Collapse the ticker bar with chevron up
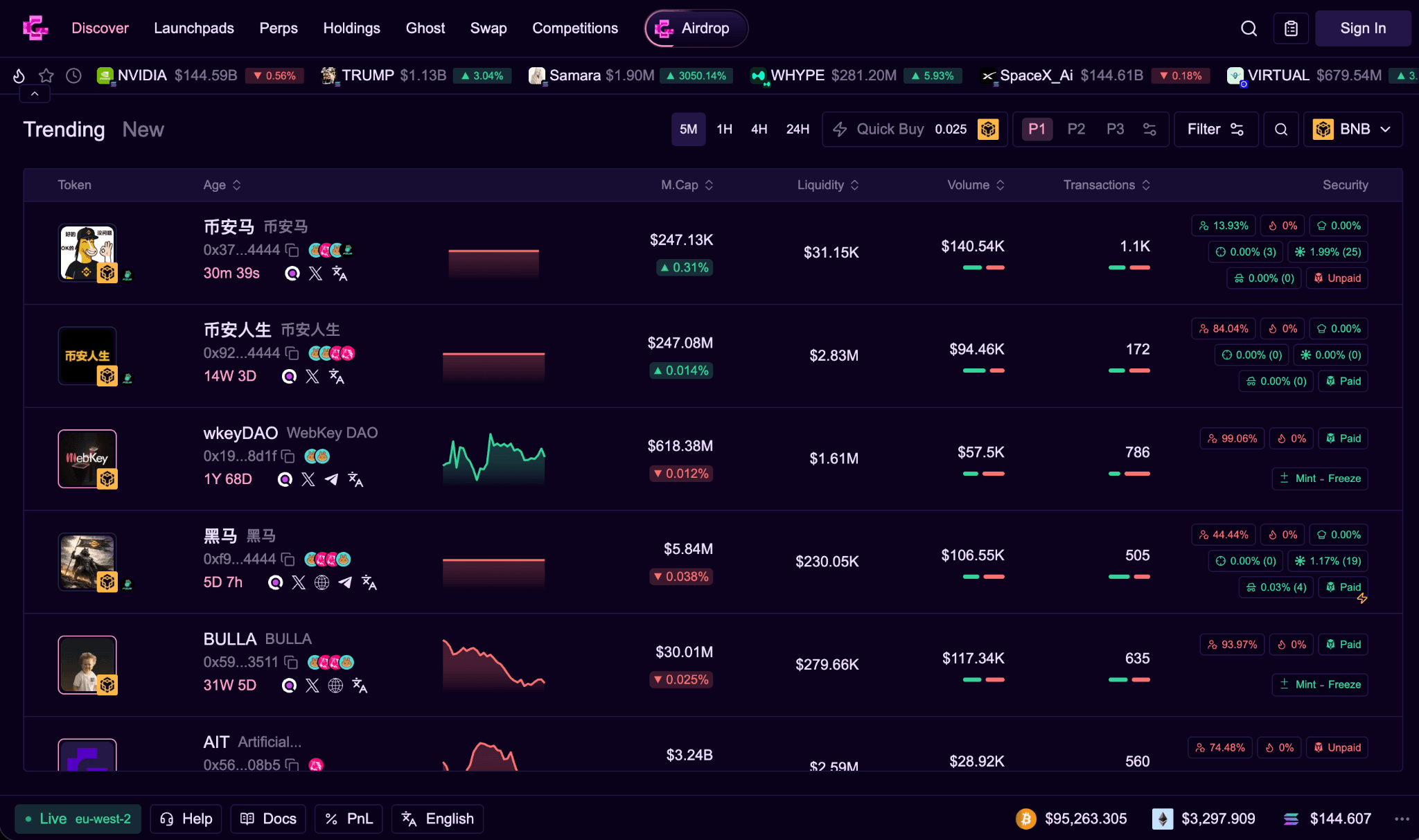This screenshot has width=1419, height=840. [35, 93]
